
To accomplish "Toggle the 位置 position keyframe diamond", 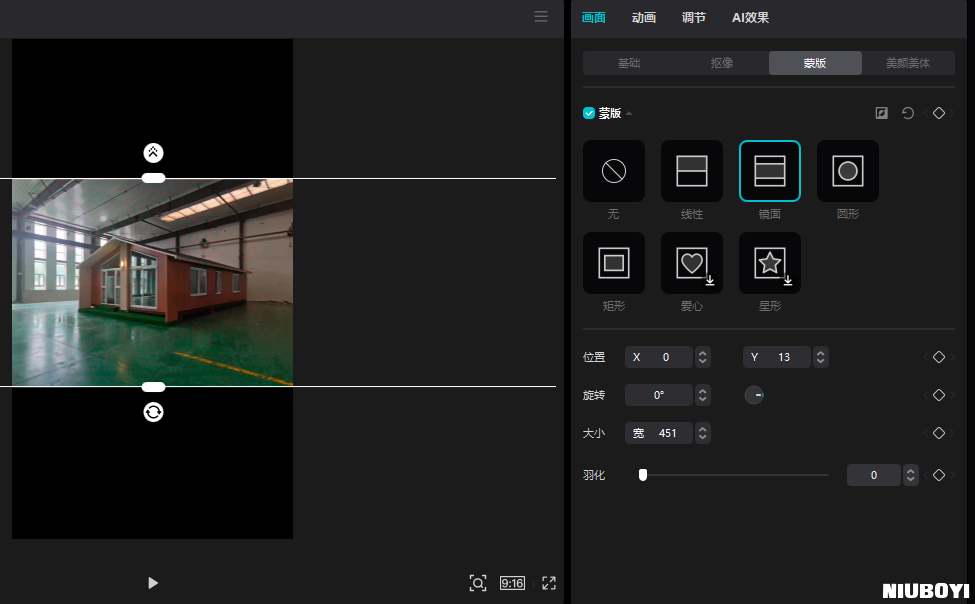I will tap(938, 357).
